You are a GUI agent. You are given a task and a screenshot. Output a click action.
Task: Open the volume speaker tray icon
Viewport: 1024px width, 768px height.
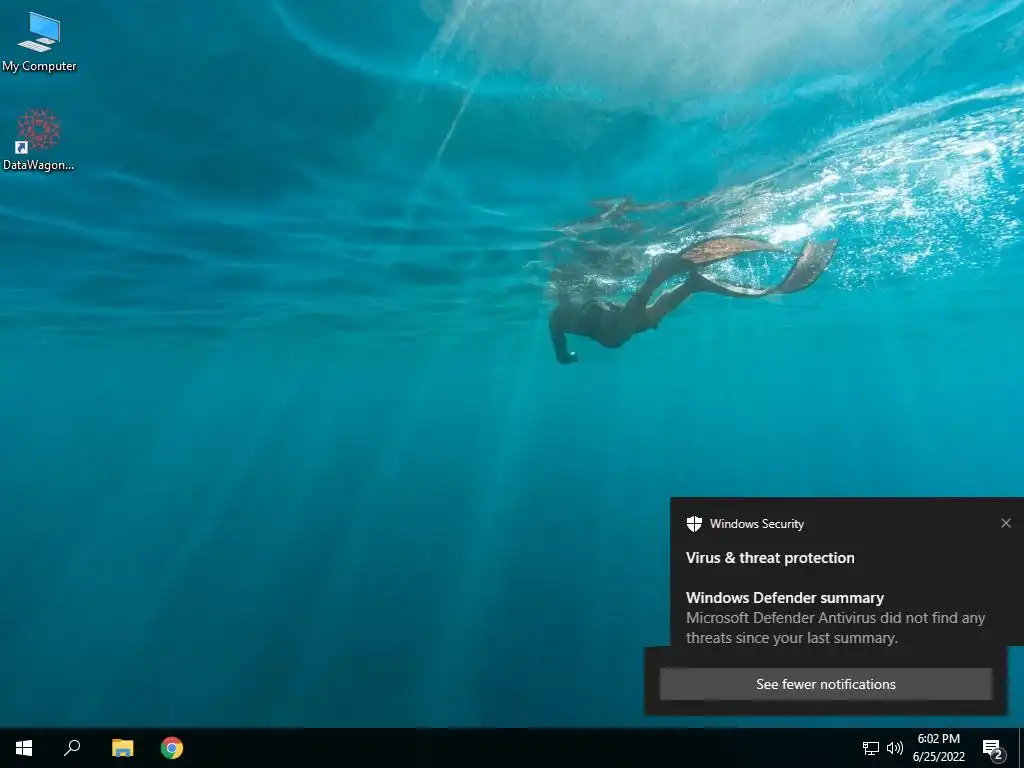pyautogui.click(x=895, y=748)
